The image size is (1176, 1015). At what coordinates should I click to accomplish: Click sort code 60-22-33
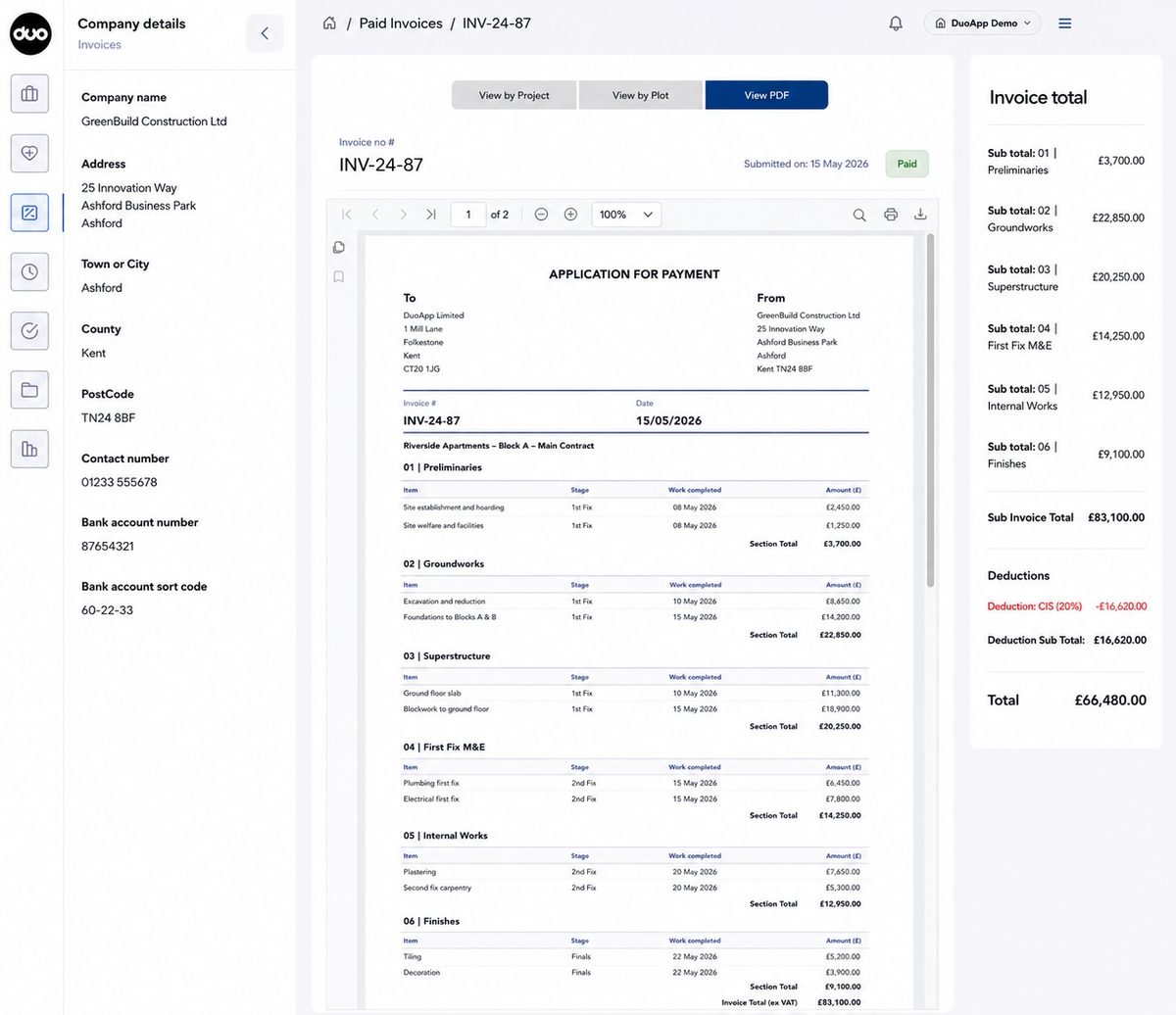[x=107, y=610]
